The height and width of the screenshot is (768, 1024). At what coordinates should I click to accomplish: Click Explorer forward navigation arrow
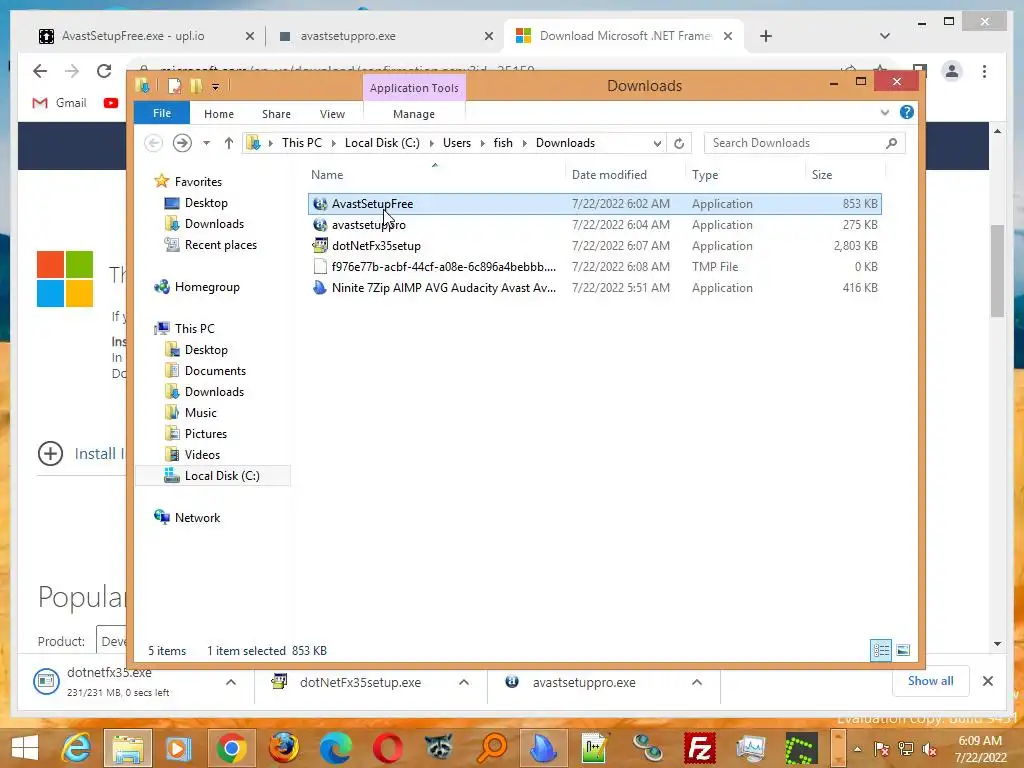(x=182, y=143)
